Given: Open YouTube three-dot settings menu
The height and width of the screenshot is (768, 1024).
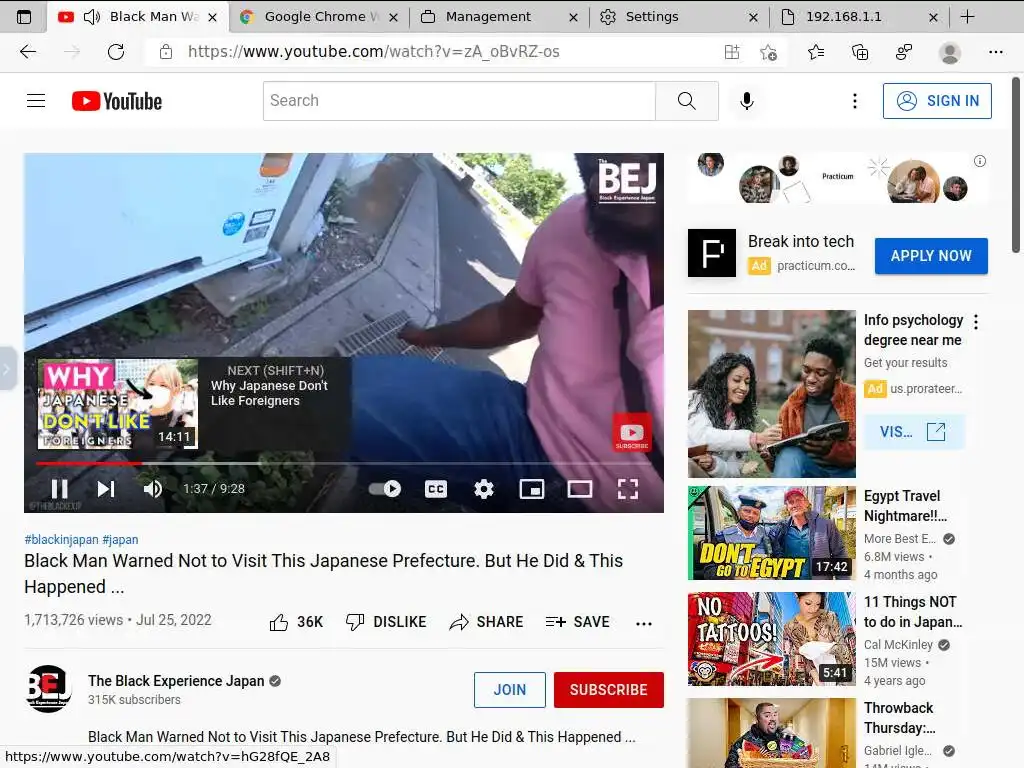Looking at the screenshot, I should pos(854,101).
